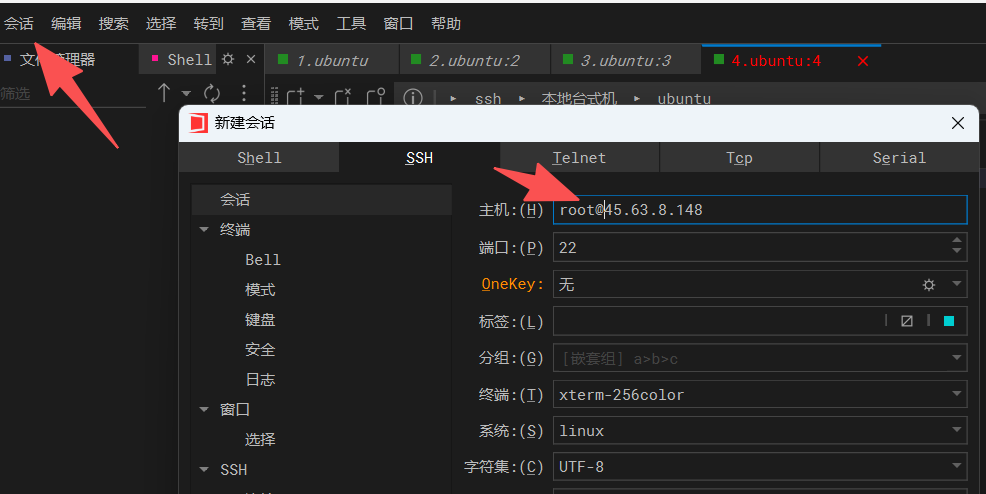Open the three-dot more options menu
The width and height of the screenshot is (986, 494).
244,93
